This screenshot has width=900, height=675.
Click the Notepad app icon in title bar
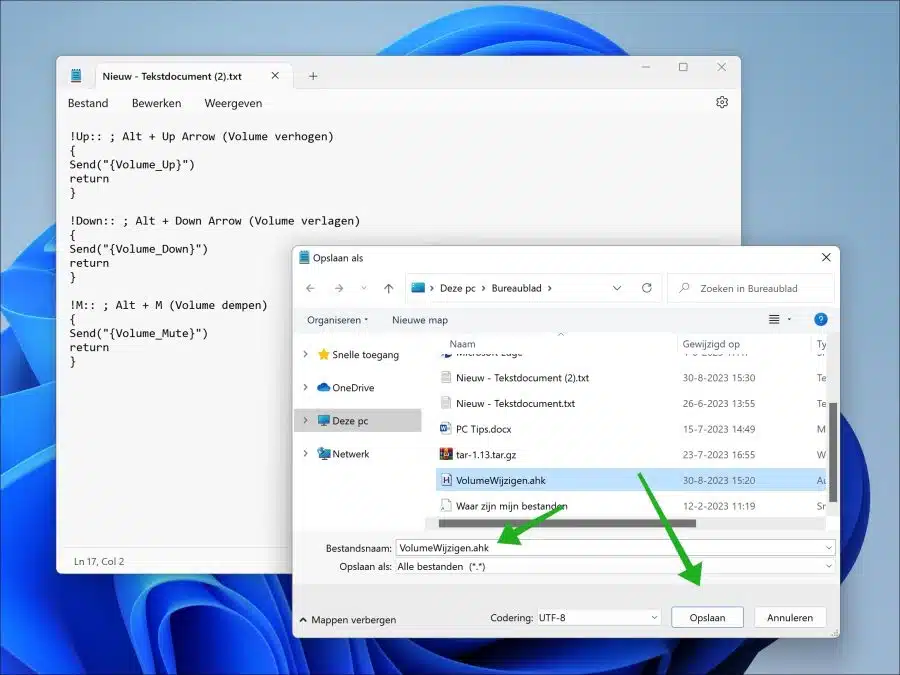[76, 76]
